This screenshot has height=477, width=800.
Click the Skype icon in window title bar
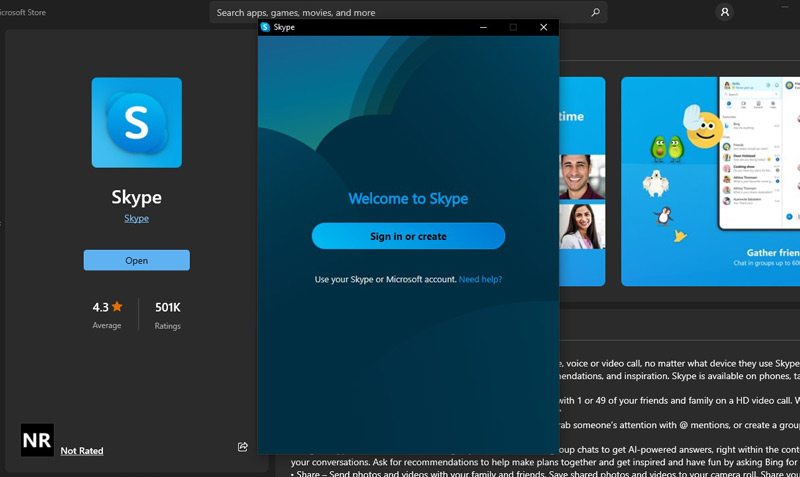(x=265, y=27)
